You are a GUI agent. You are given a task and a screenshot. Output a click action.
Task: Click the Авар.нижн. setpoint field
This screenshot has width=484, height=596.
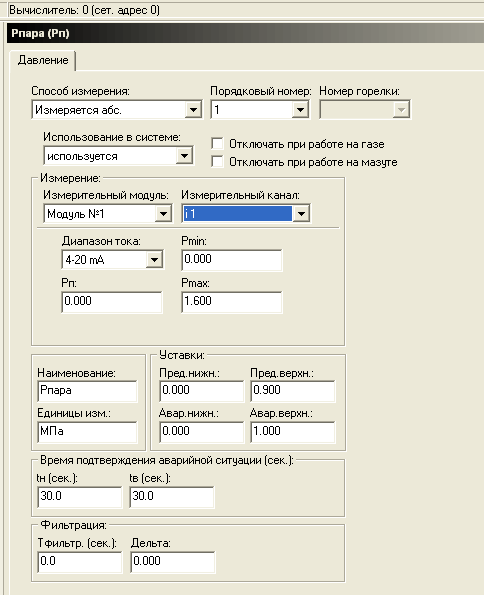click(x=202, y=432)
